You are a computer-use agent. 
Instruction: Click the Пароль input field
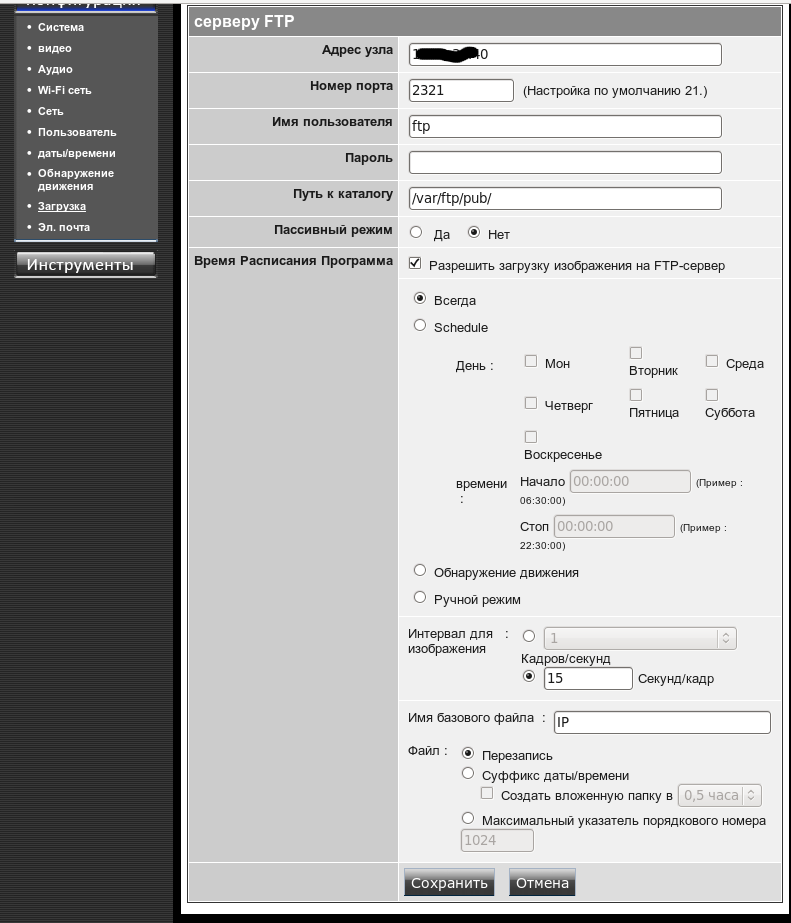pos(565,162)
